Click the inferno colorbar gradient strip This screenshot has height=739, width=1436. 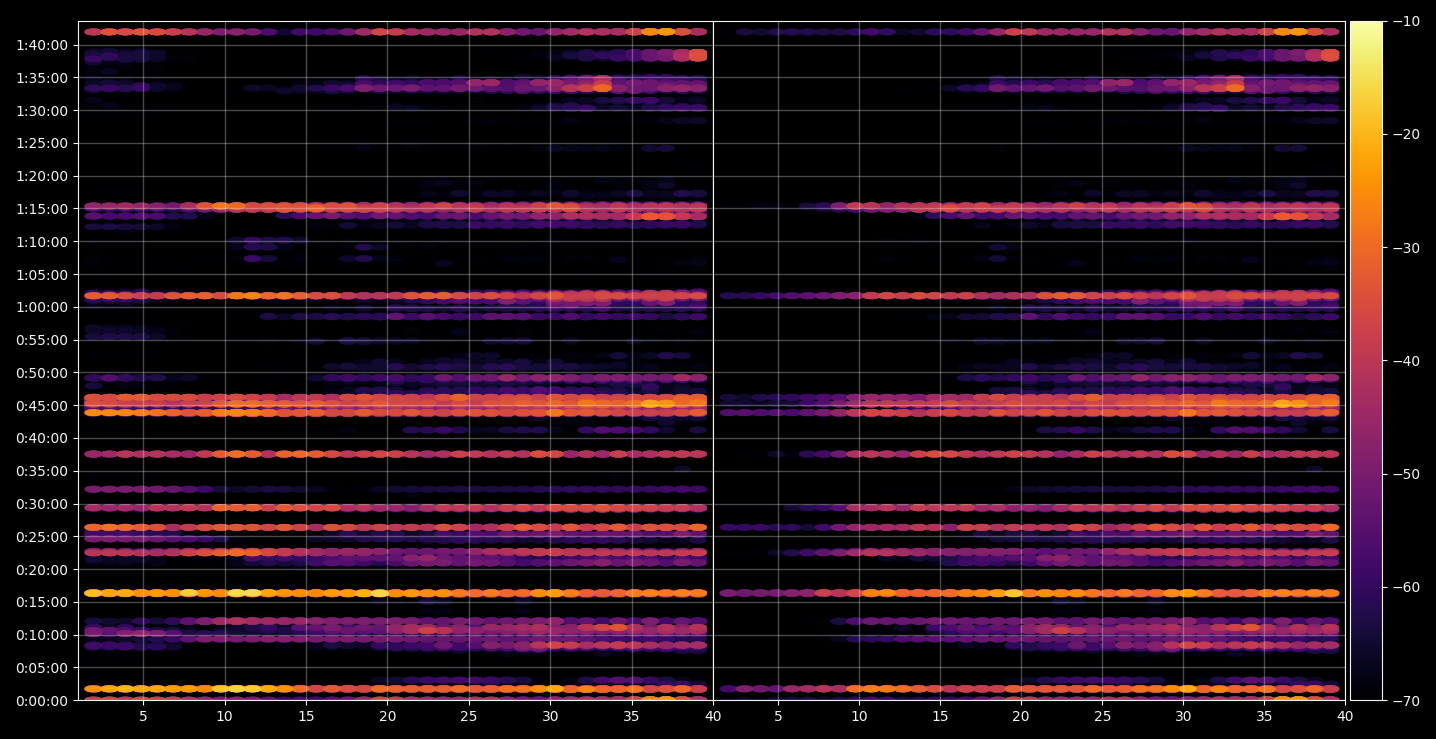tap(1366, 361)
